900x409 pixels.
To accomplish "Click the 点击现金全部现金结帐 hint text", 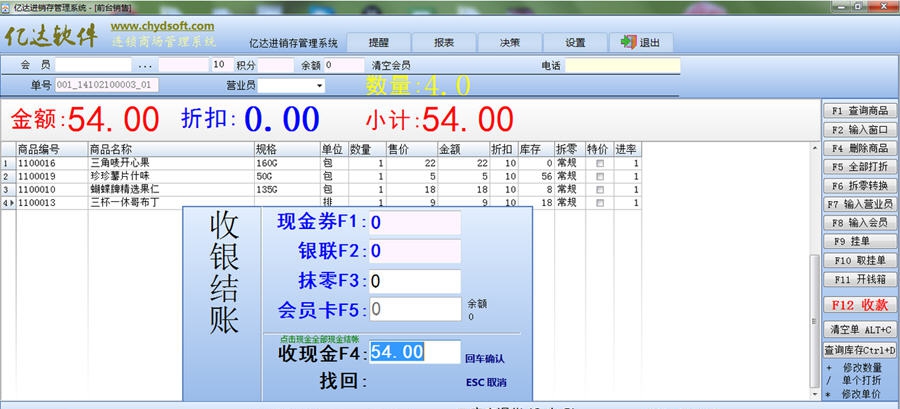I will point(319,338).
